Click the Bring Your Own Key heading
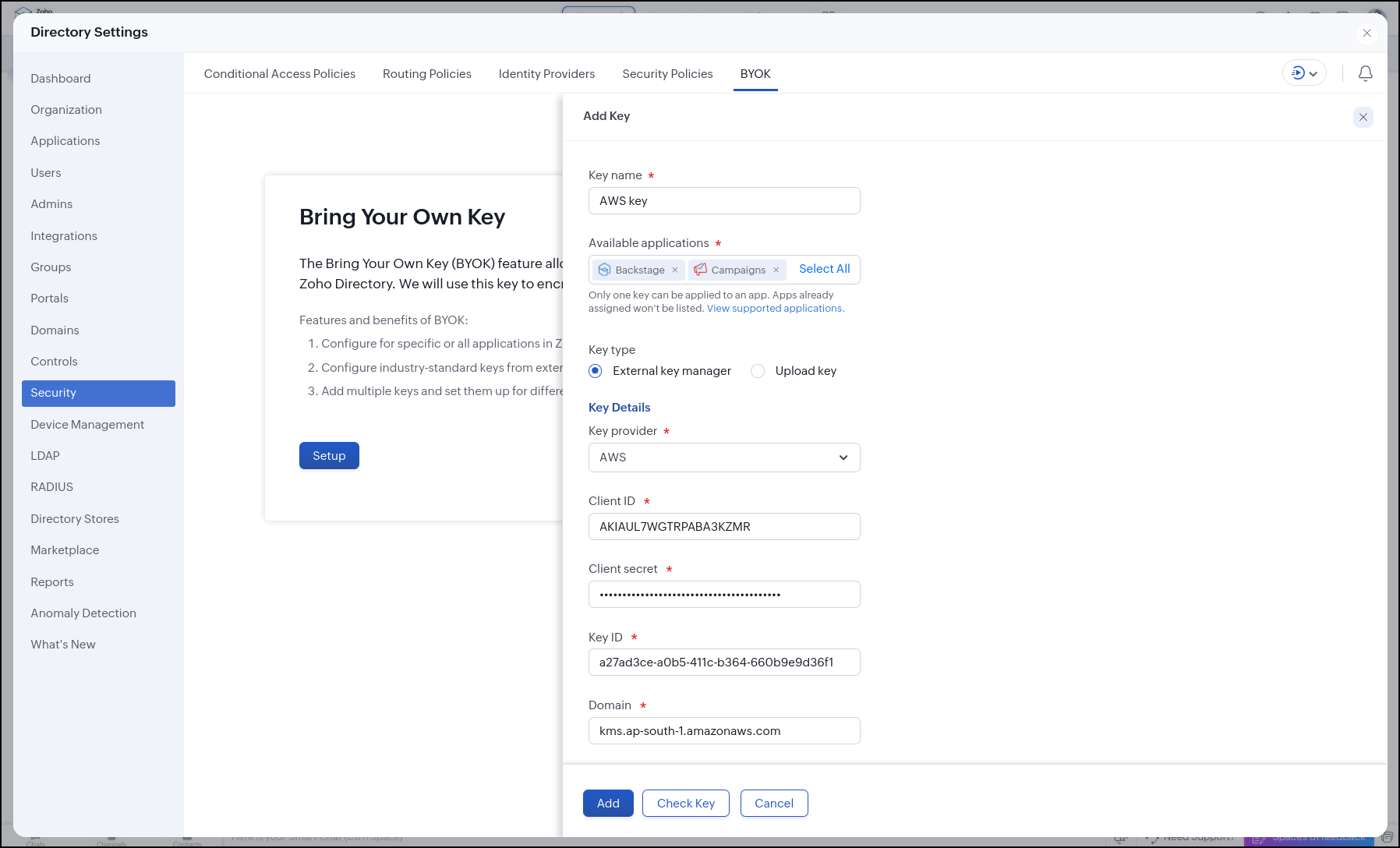The height and width of the screenshot is (848, 1400). (402, 217)
